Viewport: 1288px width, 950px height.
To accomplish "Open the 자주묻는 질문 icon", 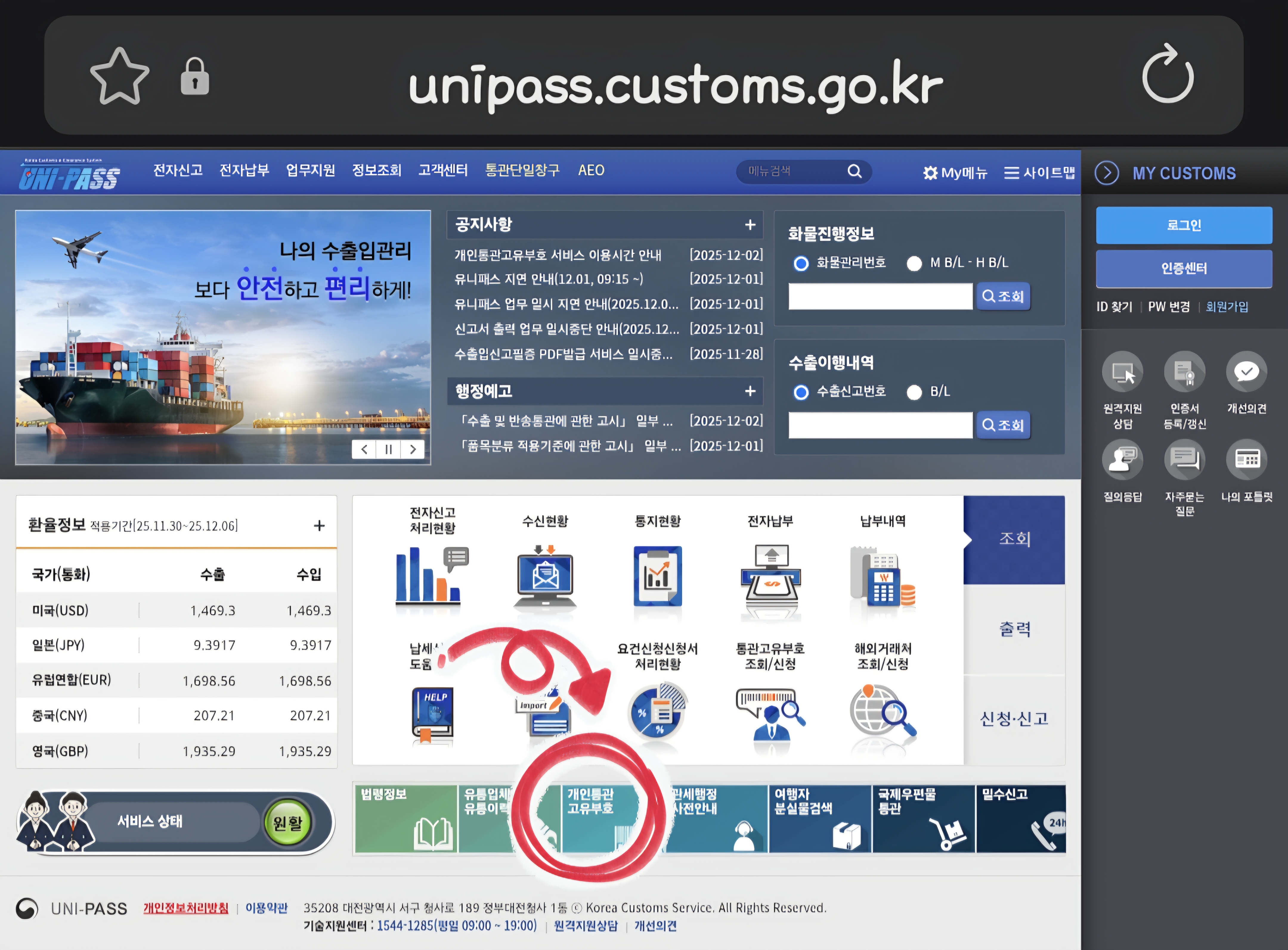I will pos(1184,460).
